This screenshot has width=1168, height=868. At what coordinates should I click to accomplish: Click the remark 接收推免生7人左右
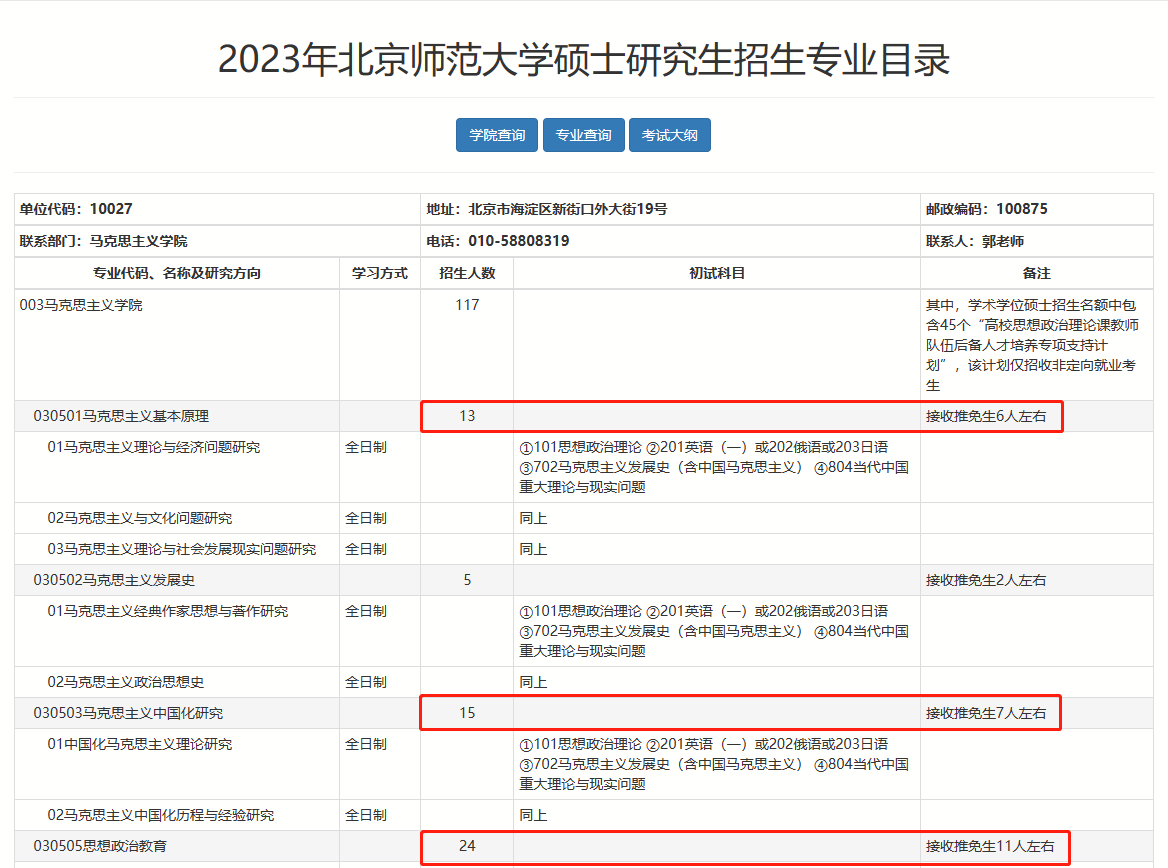tap(986, 713)
